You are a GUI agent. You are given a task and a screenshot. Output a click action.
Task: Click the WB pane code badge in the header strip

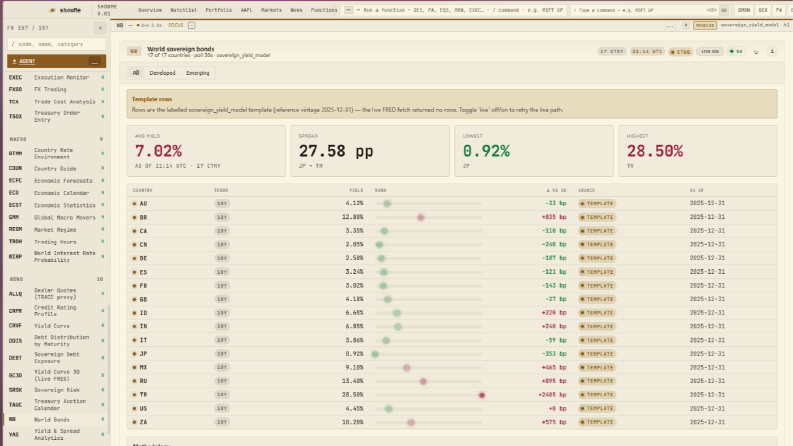tap(120, 25)
